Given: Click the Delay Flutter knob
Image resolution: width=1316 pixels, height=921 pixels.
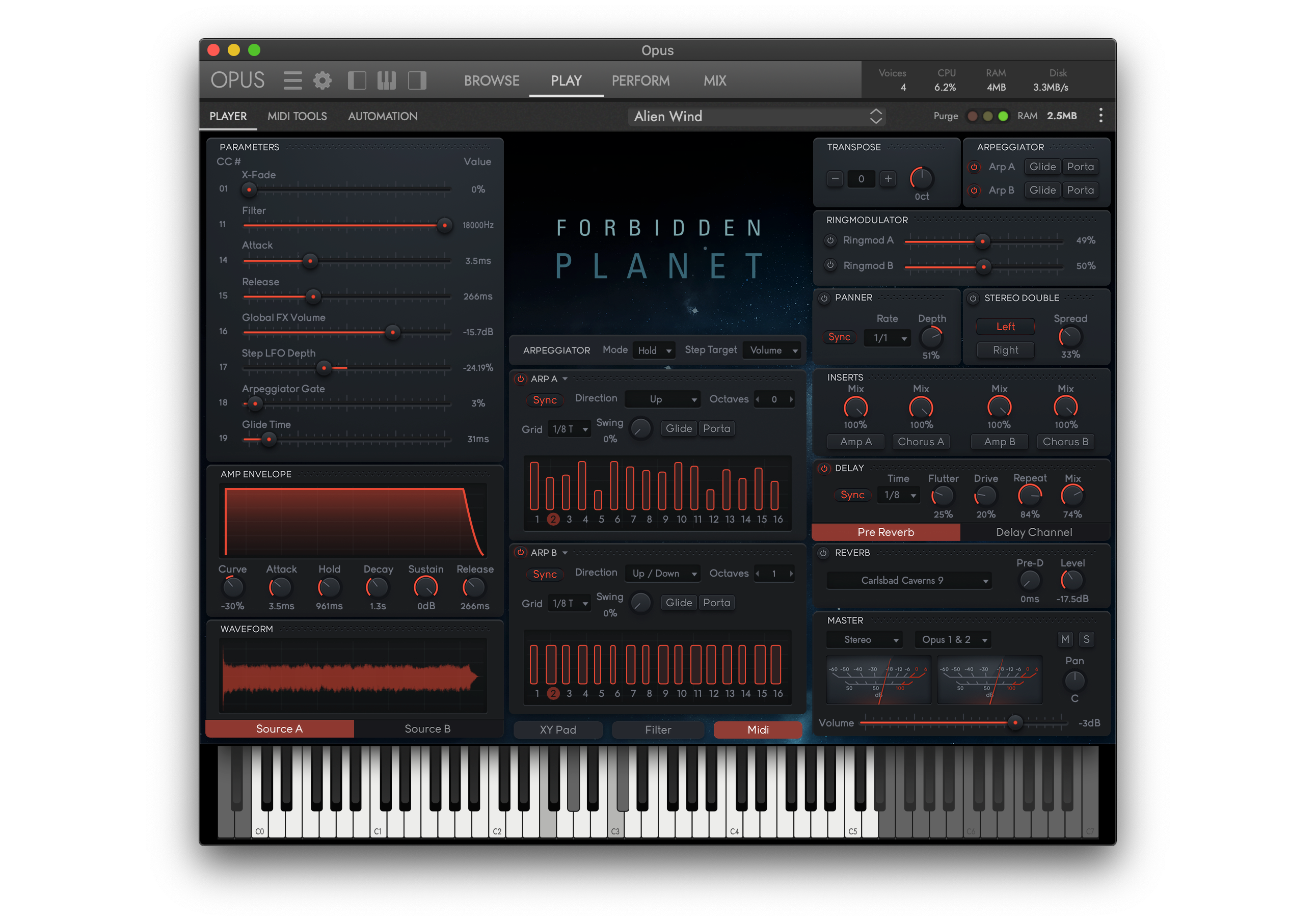Looking at the screenshot, I should [x=943, y=496].
